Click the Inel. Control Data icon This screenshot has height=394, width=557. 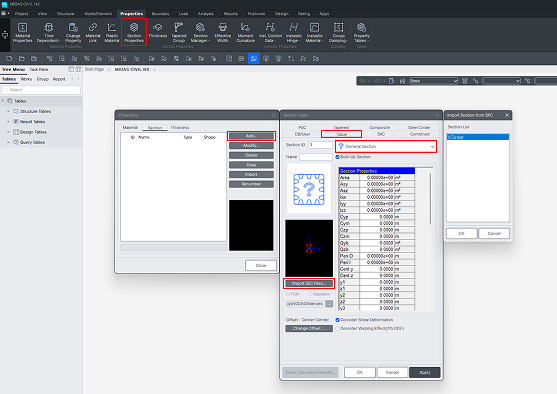click(x=270, y=32)
